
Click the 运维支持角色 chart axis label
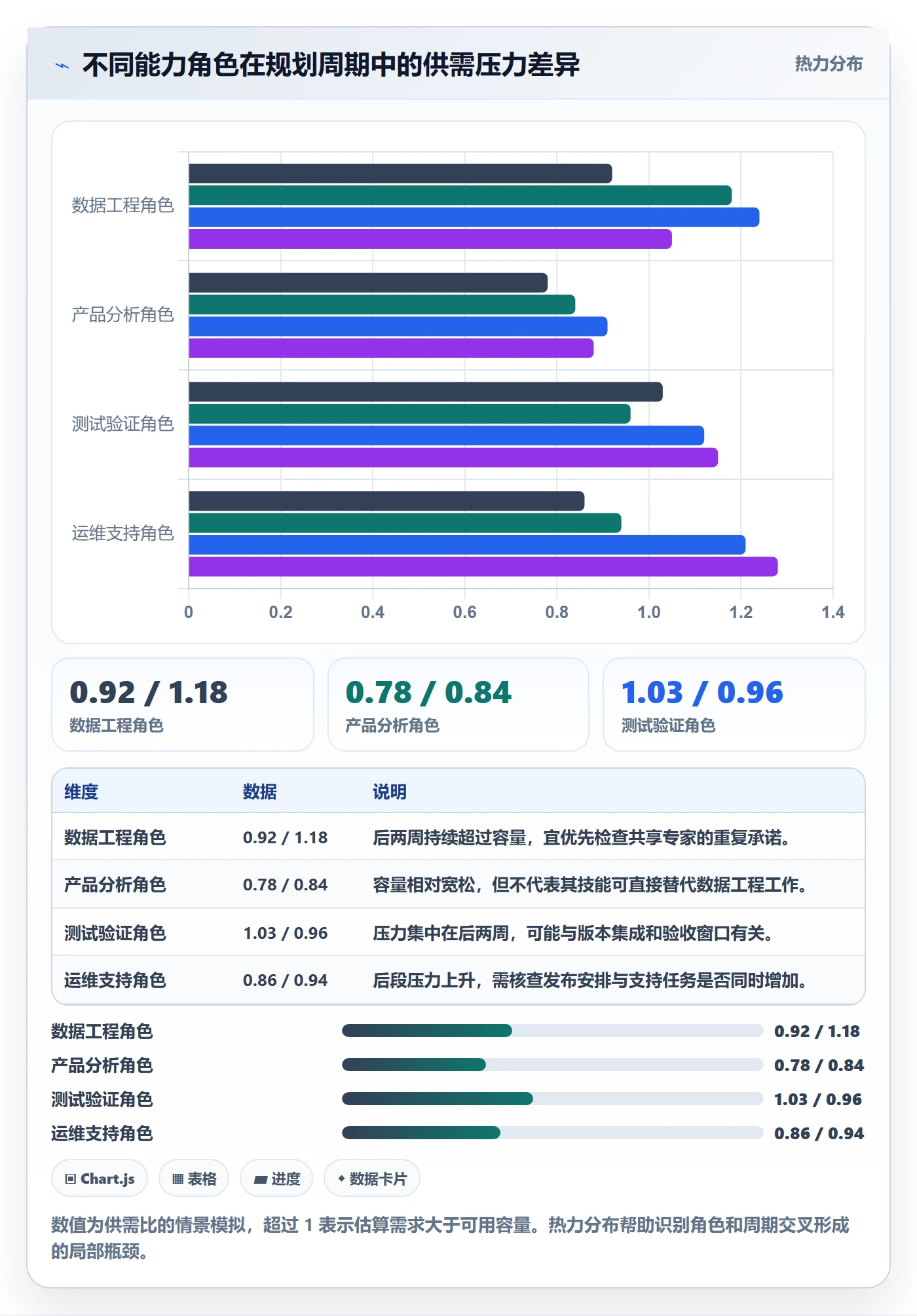122,534
